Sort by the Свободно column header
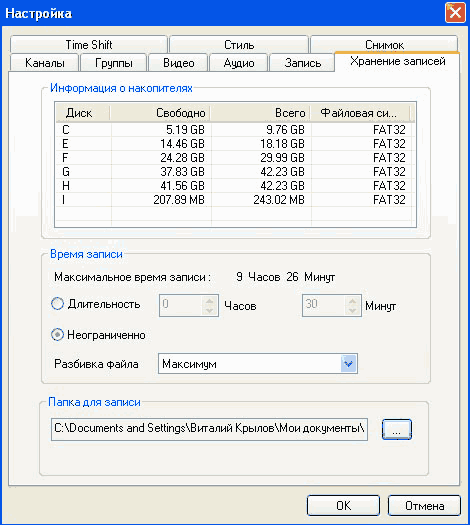 pos(160,113)
